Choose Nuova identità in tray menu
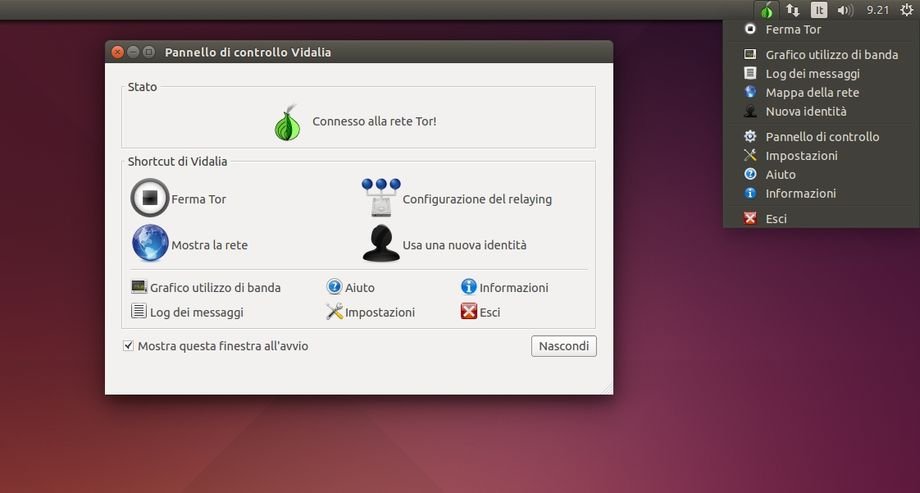920x493 pixels. 805,111
